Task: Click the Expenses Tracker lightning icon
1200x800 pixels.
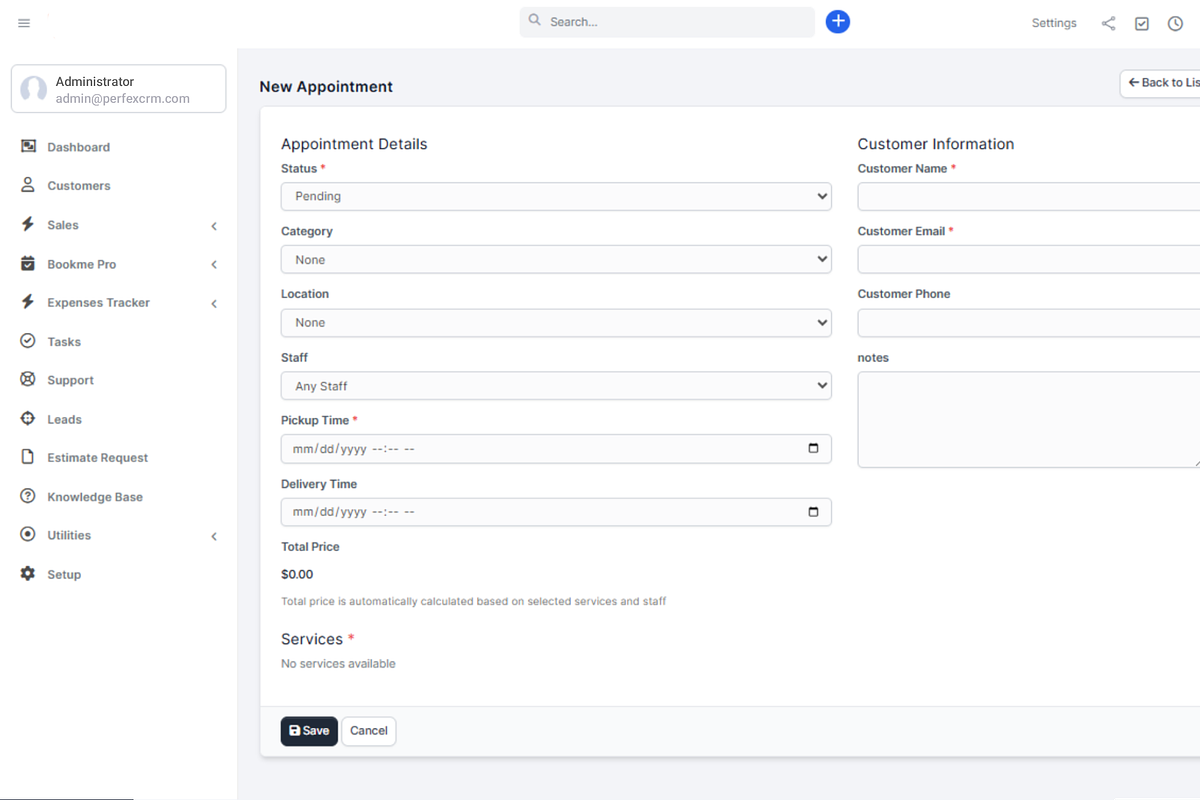Action: [x=28, y=301]
